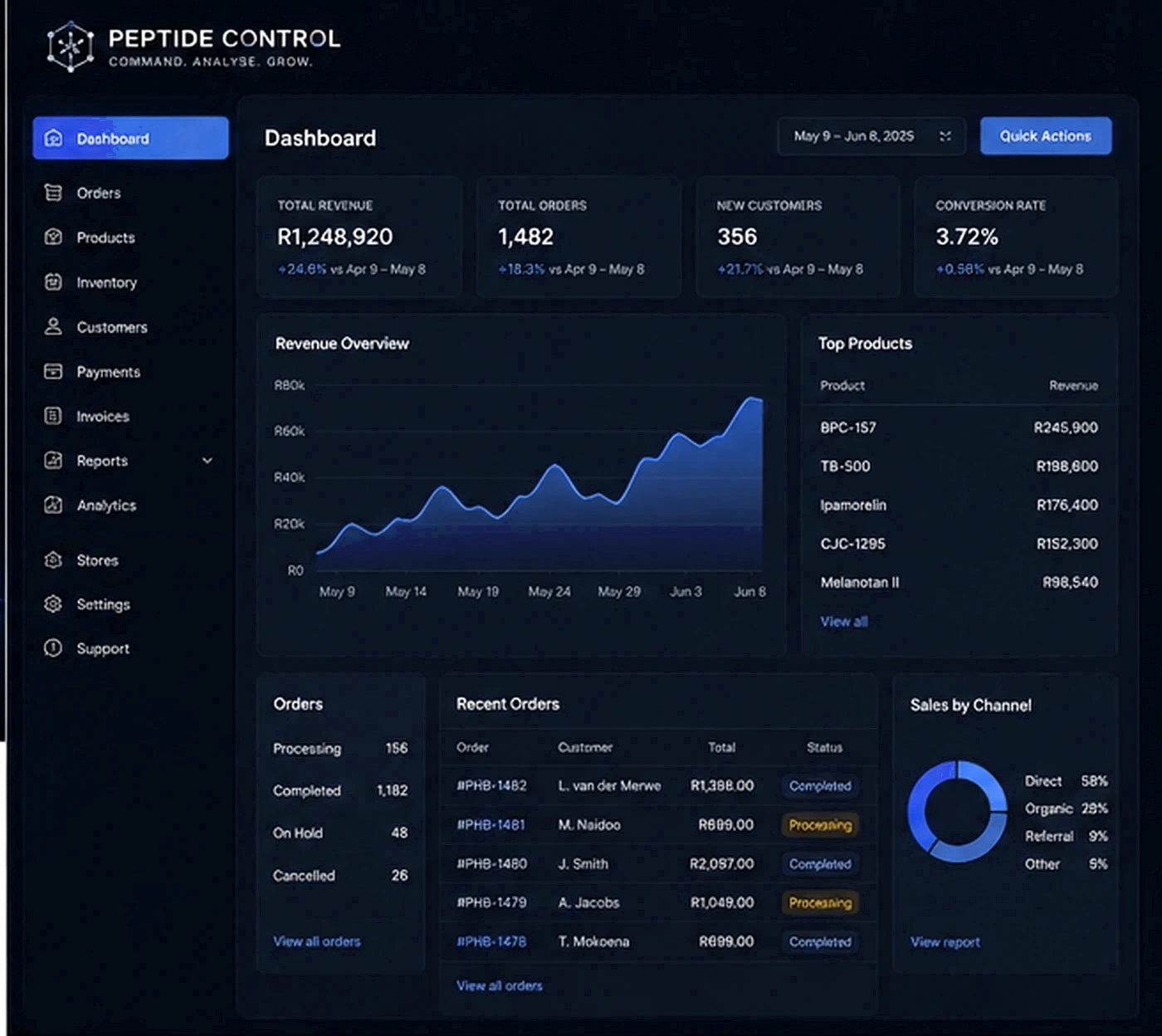Open Settings gear icon in sidebar
This screenshot has width=1162, height=1036.
(53, 604)
